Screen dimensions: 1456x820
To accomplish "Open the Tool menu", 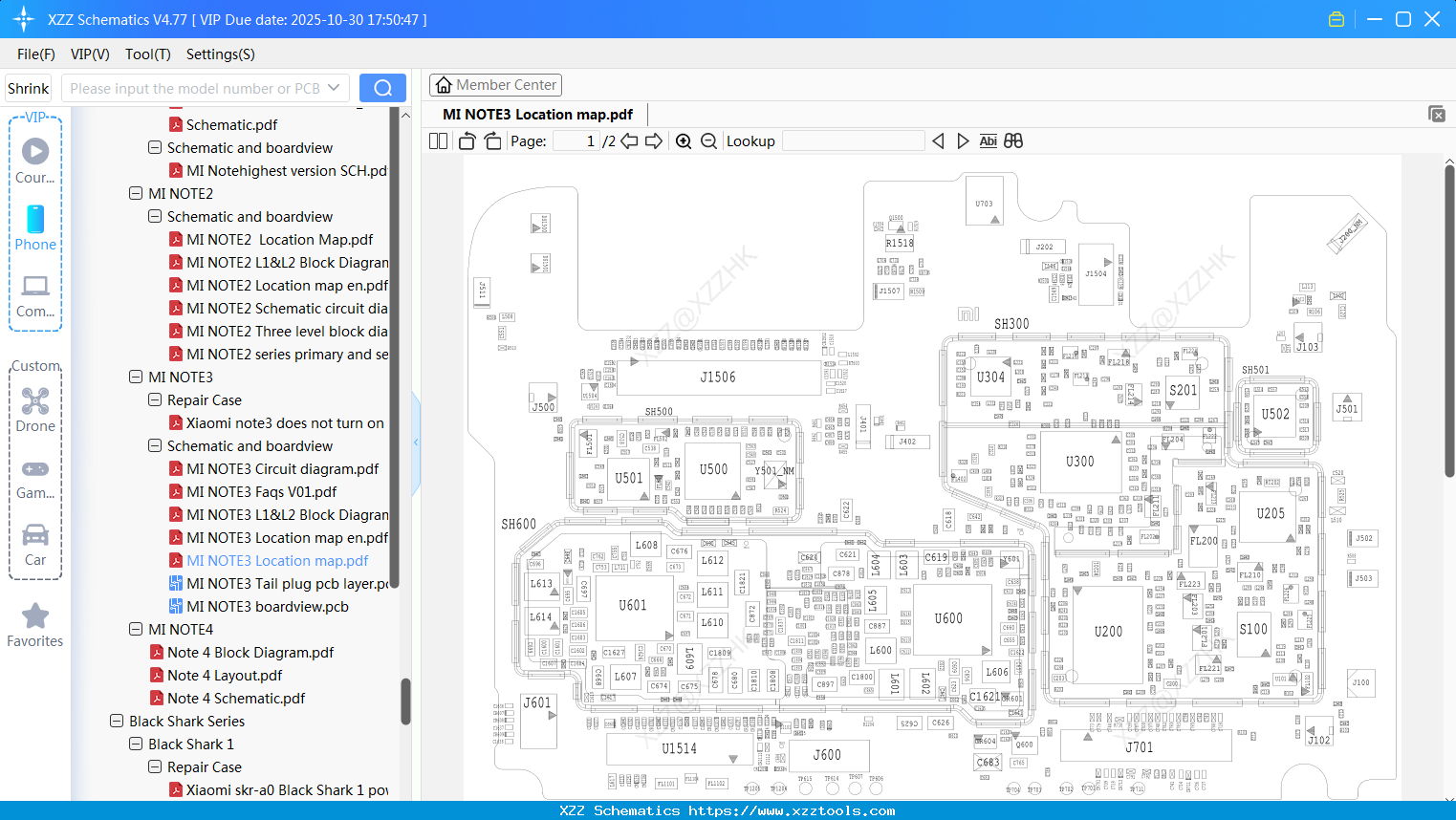I will point(147,54).
